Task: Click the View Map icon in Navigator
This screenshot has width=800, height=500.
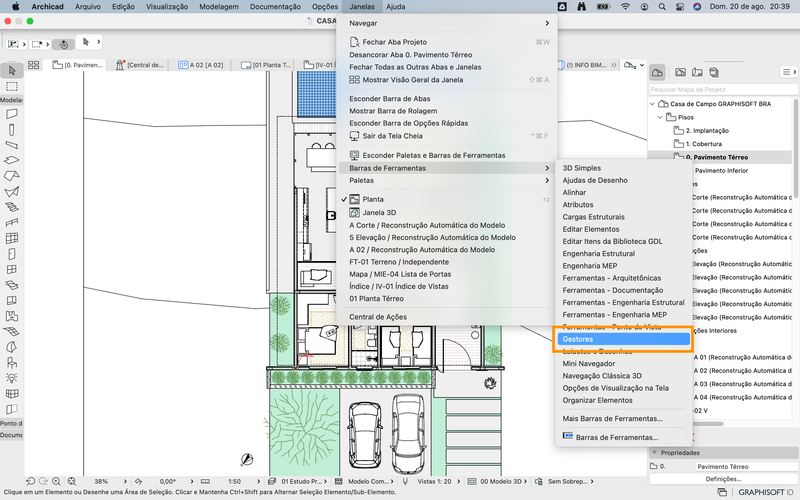Action: [680, 72]
